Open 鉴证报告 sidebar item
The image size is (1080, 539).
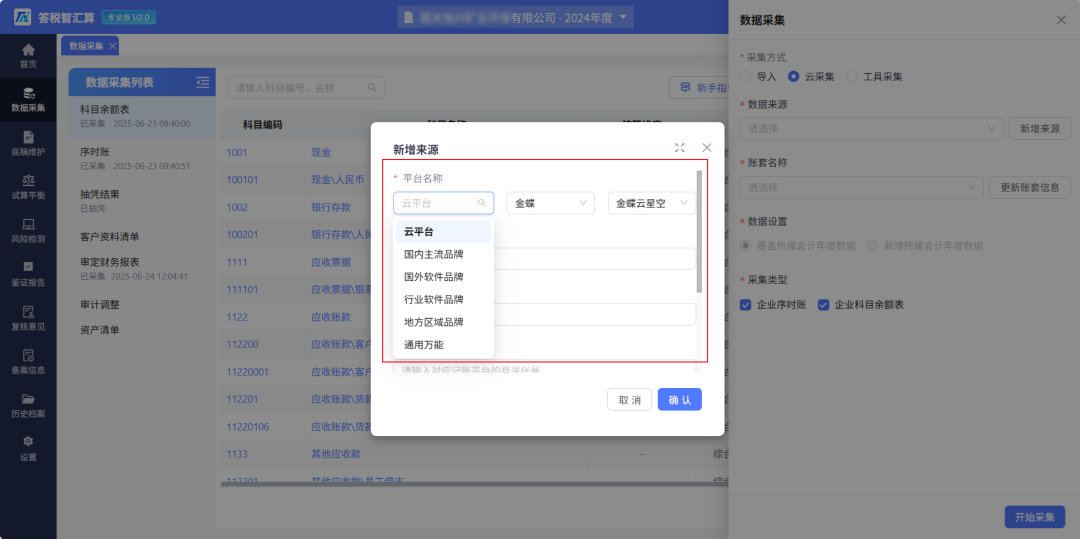click(x=28, y=274)
